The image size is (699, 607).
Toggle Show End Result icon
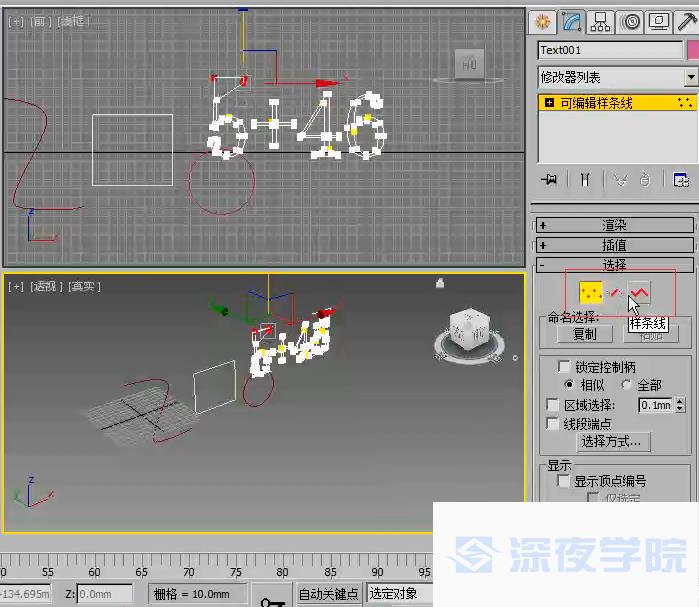pyautogui.click(x=585, y=180)
